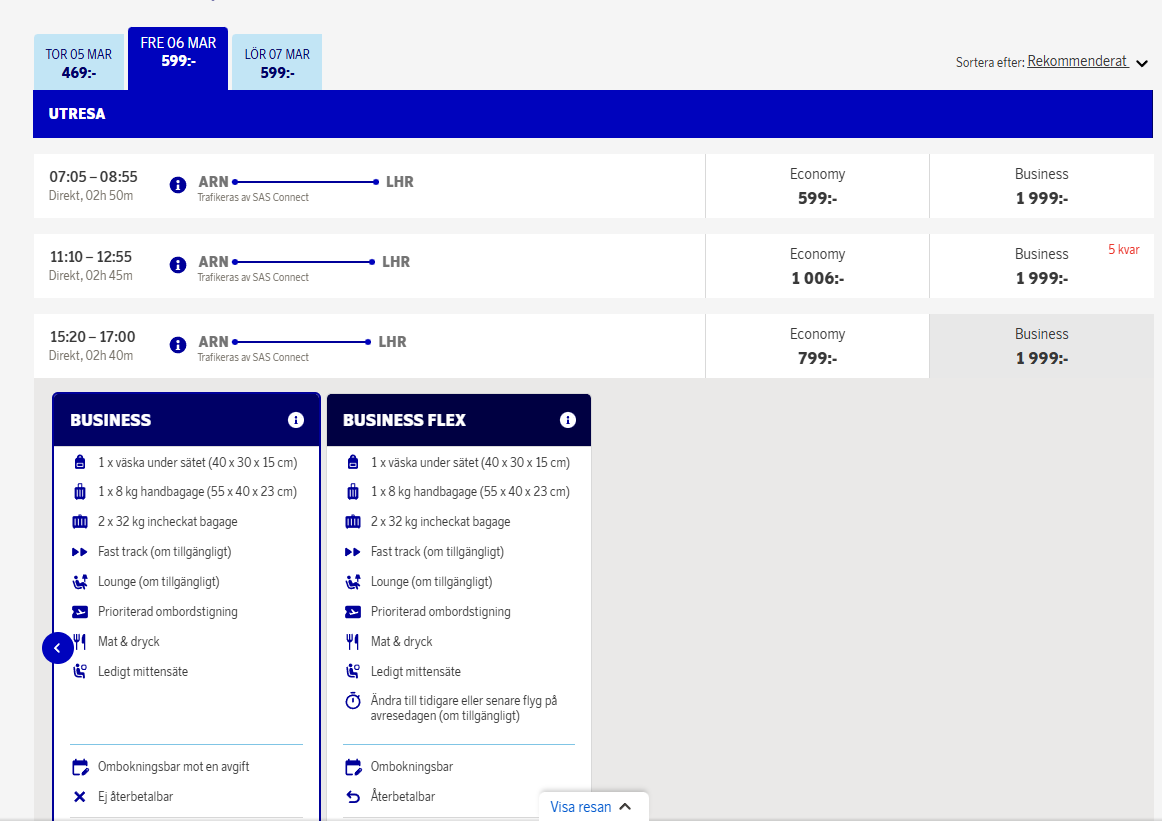The width and height of the screenshot is (1162, 826).
Task: Click the refundable arrow icon in Business Flex
Action: click(352, 797)
